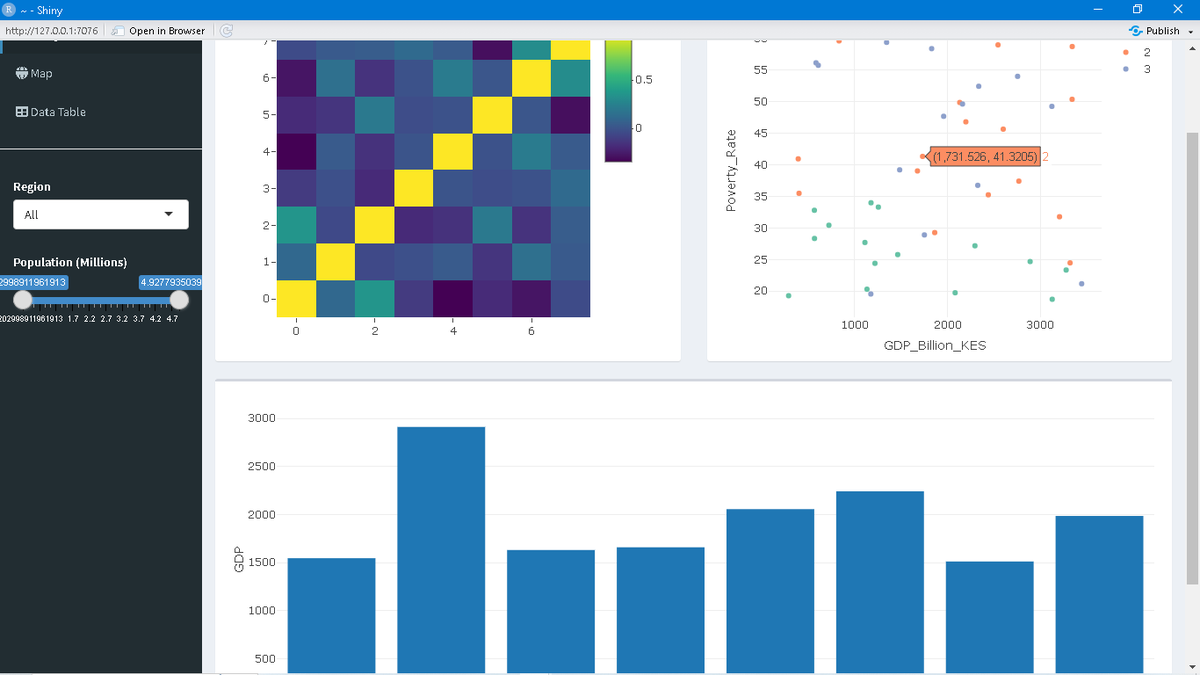Click the Population (Millions) label
The image size is (1200, 675).
(x=70, y=262)
